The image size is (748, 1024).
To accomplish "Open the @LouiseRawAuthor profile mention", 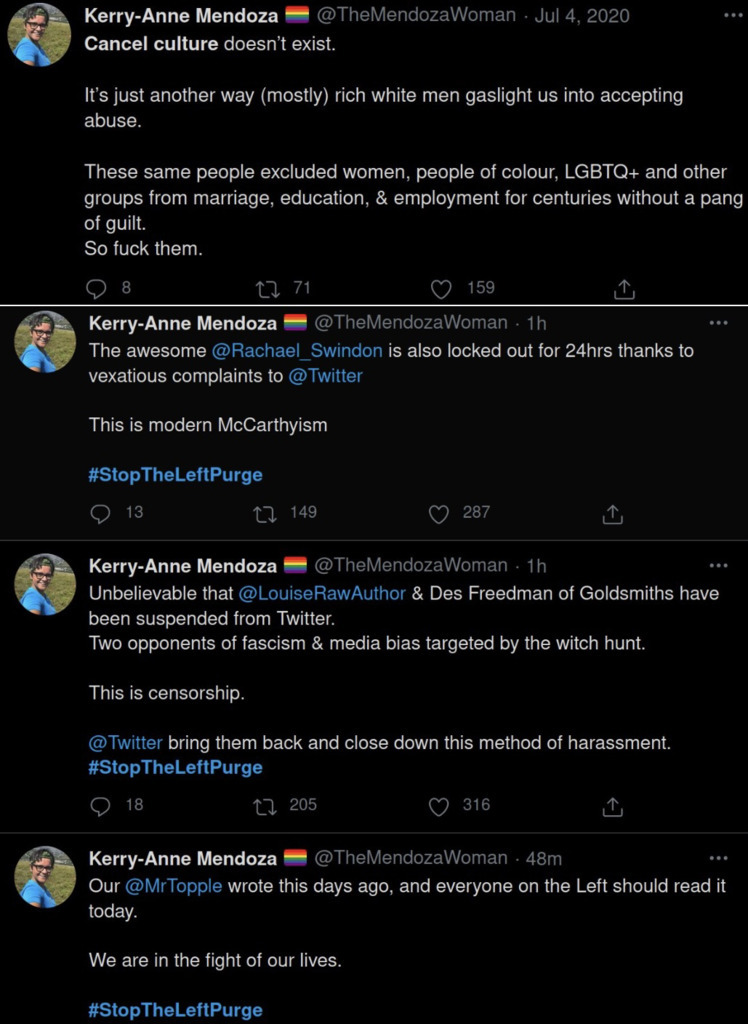I will 322,593.
